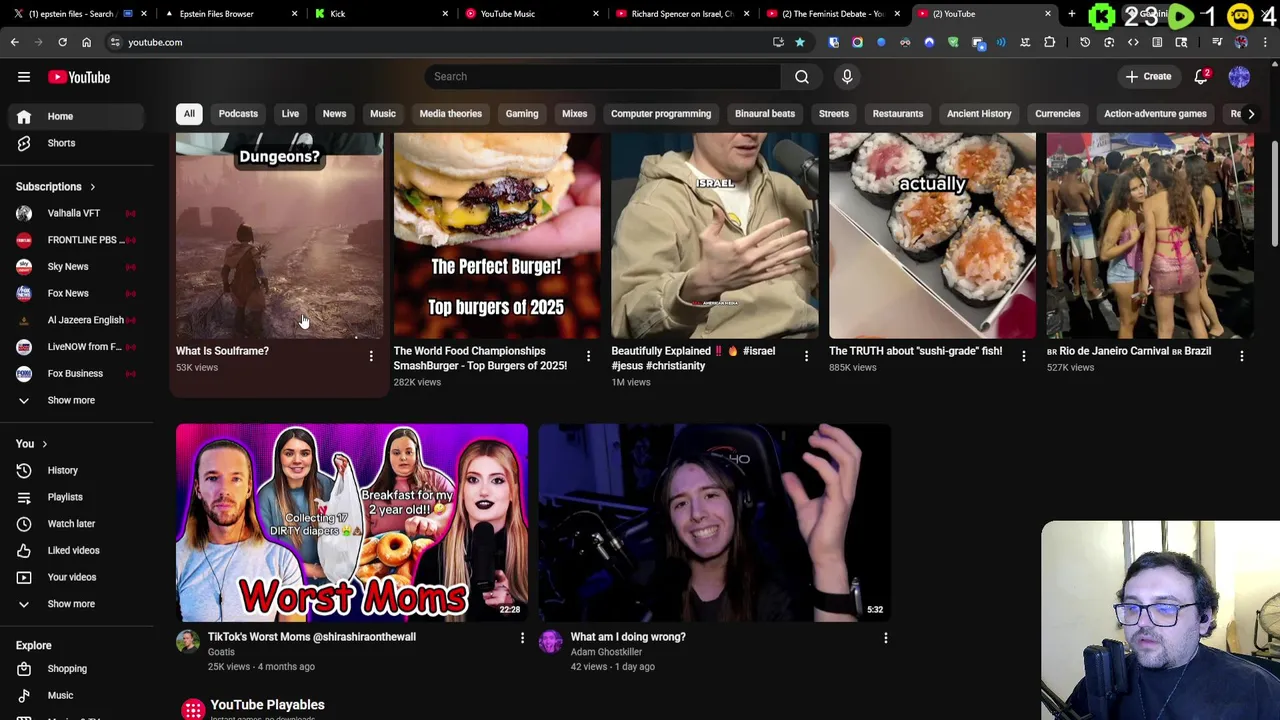Image resolution: width=1280 pixels, height=720 pixels.
Task: Open Goatis channel link
Action: pyautogui.click(x=221, y=652)
